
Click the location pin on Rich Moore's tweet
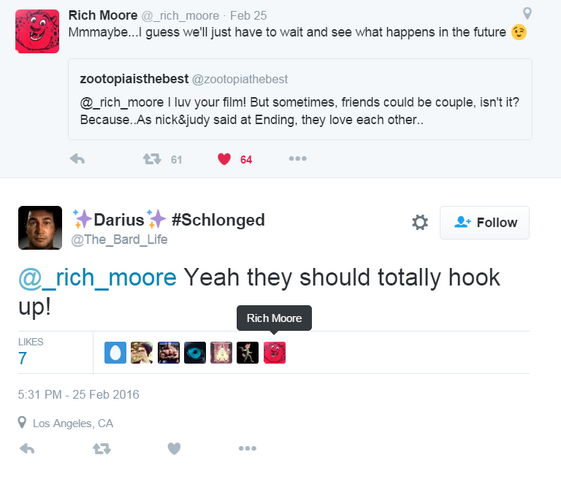[527, 14]
